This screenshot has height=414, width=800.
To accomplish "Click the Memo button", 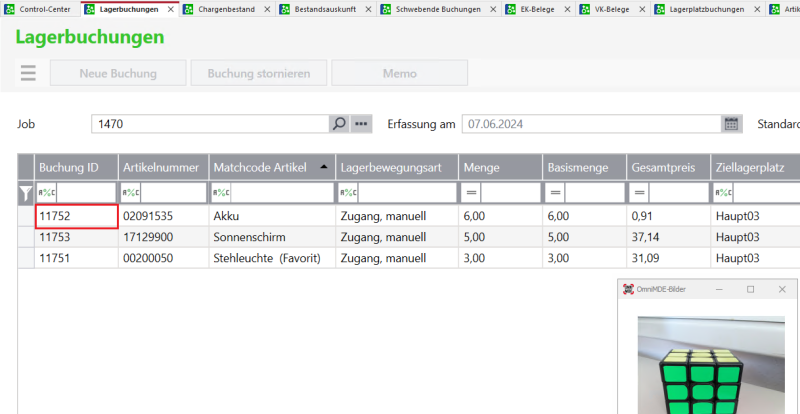I will [x=399, y=73].
